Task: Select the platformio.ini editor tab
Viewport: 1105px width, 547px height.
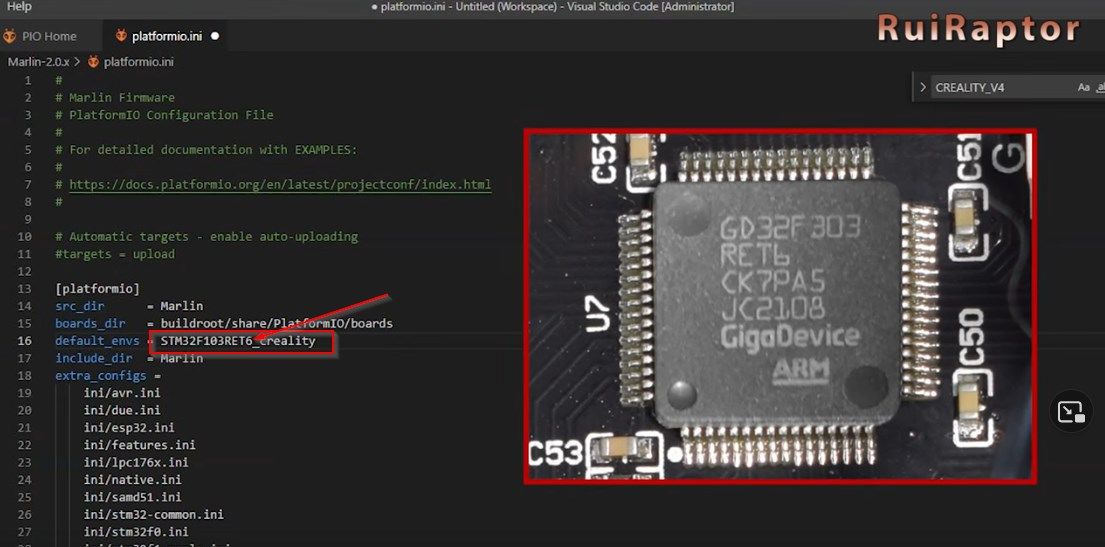Action: (166, 36)
